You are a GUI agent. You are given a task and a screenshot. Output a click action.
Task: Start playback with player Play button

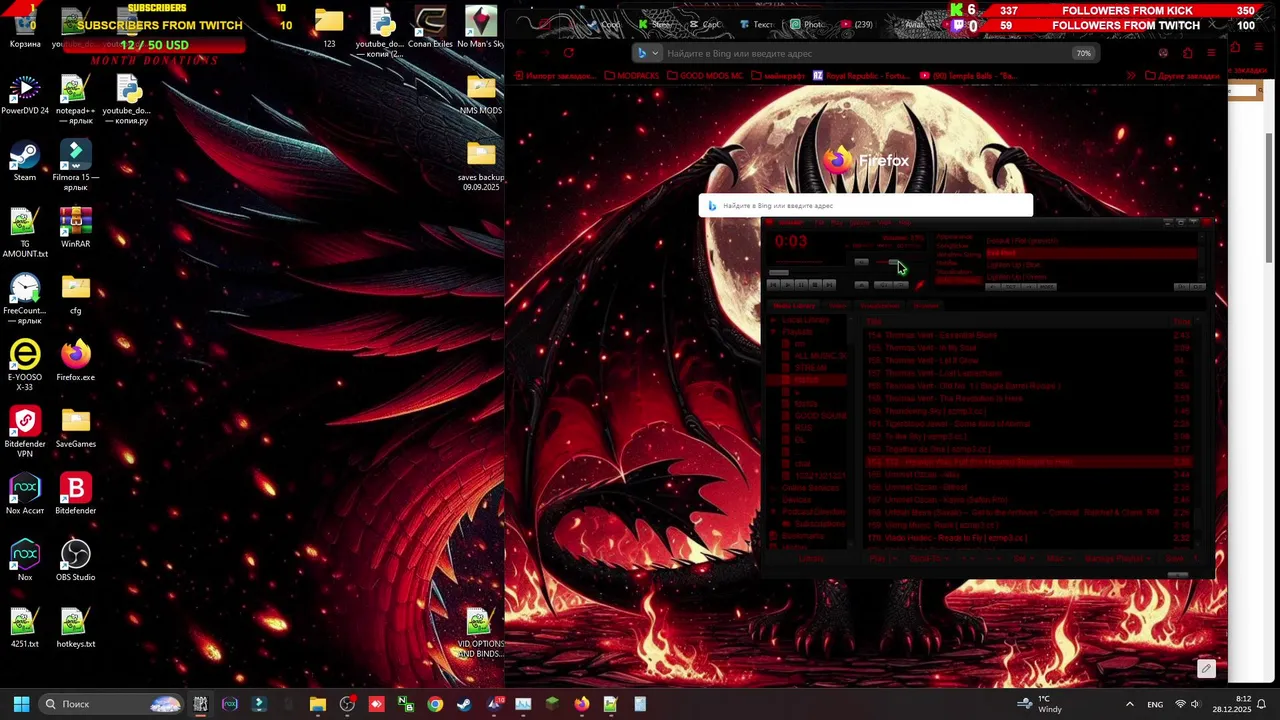[787, 285]
